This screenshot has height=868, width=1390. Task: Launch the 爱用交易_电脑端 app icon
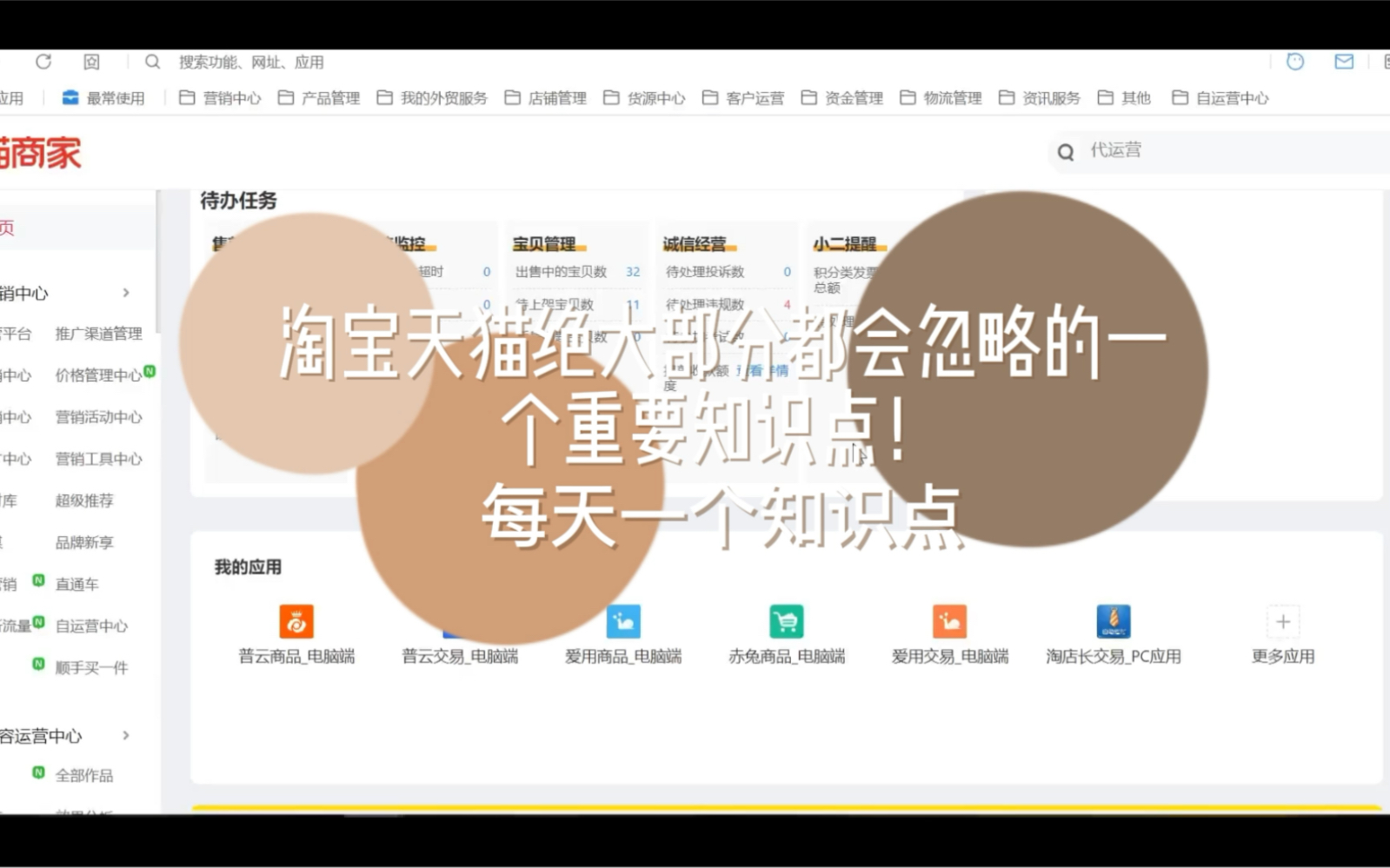pyautogui.click(x=950, y=621)
